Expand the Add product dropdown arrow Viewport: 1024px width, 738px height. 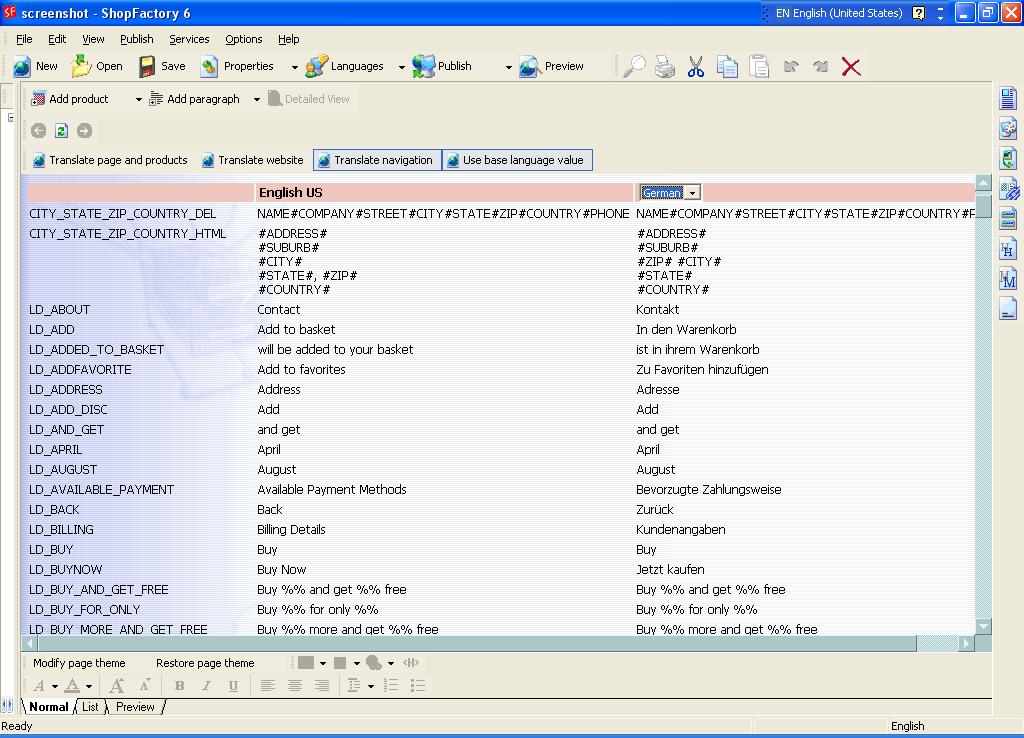coord(138,99)
